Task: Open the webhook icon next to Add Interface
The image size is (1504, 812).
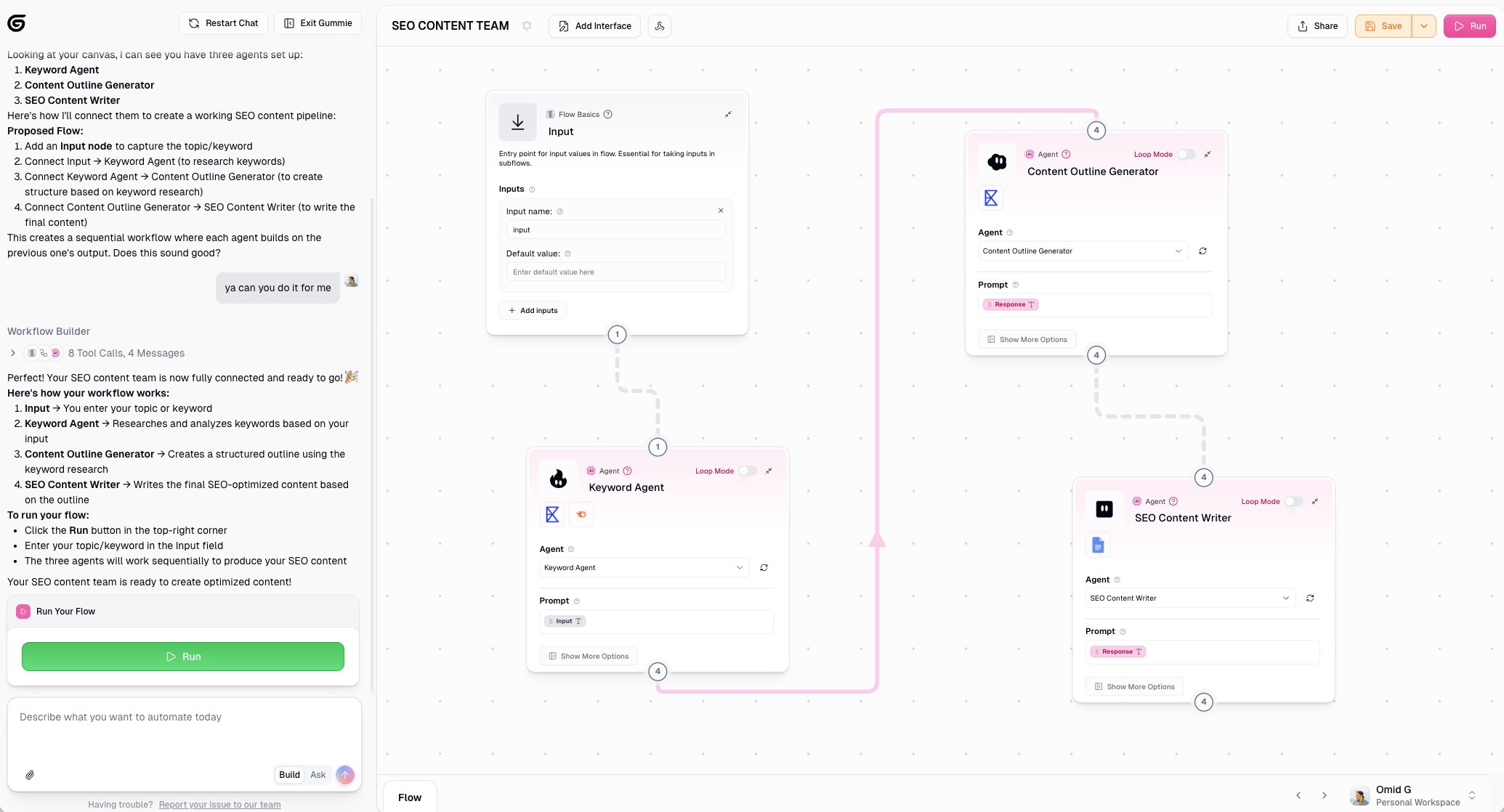Action: coord(659,25)
